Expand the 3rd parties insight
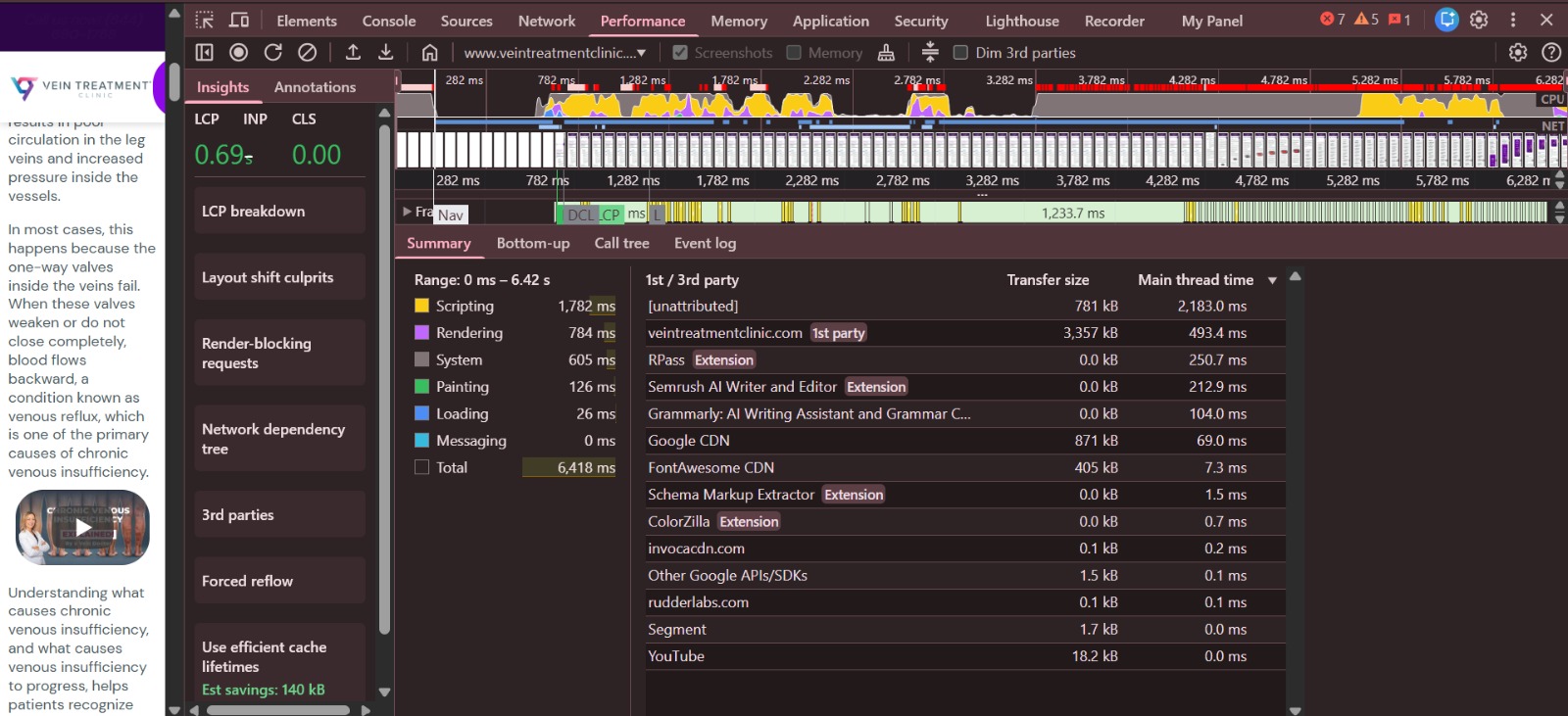 pos(279,514)
